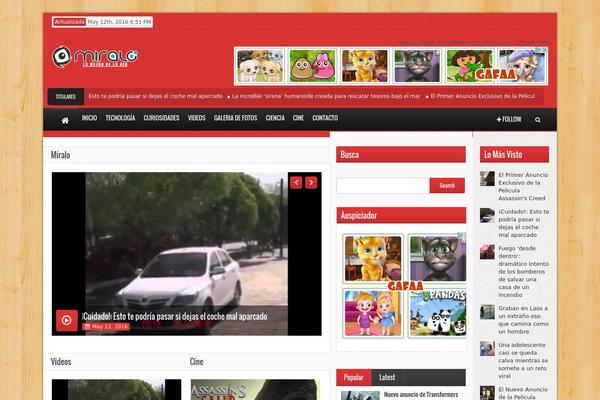This screenshot has width=600, height=400.
Task: Advance slider with right arrow button
Action: tap(311, 183)
